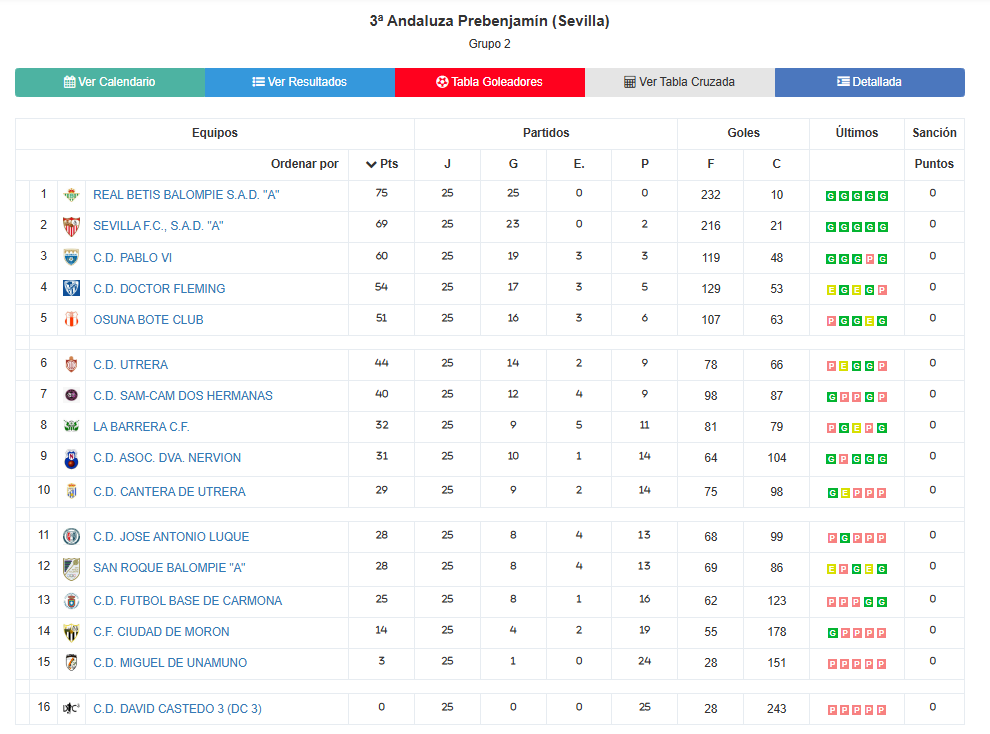Click the calendar icon in Ver Calendario
The width and height of the screenshot is (990, 734).
pos(69,82)
